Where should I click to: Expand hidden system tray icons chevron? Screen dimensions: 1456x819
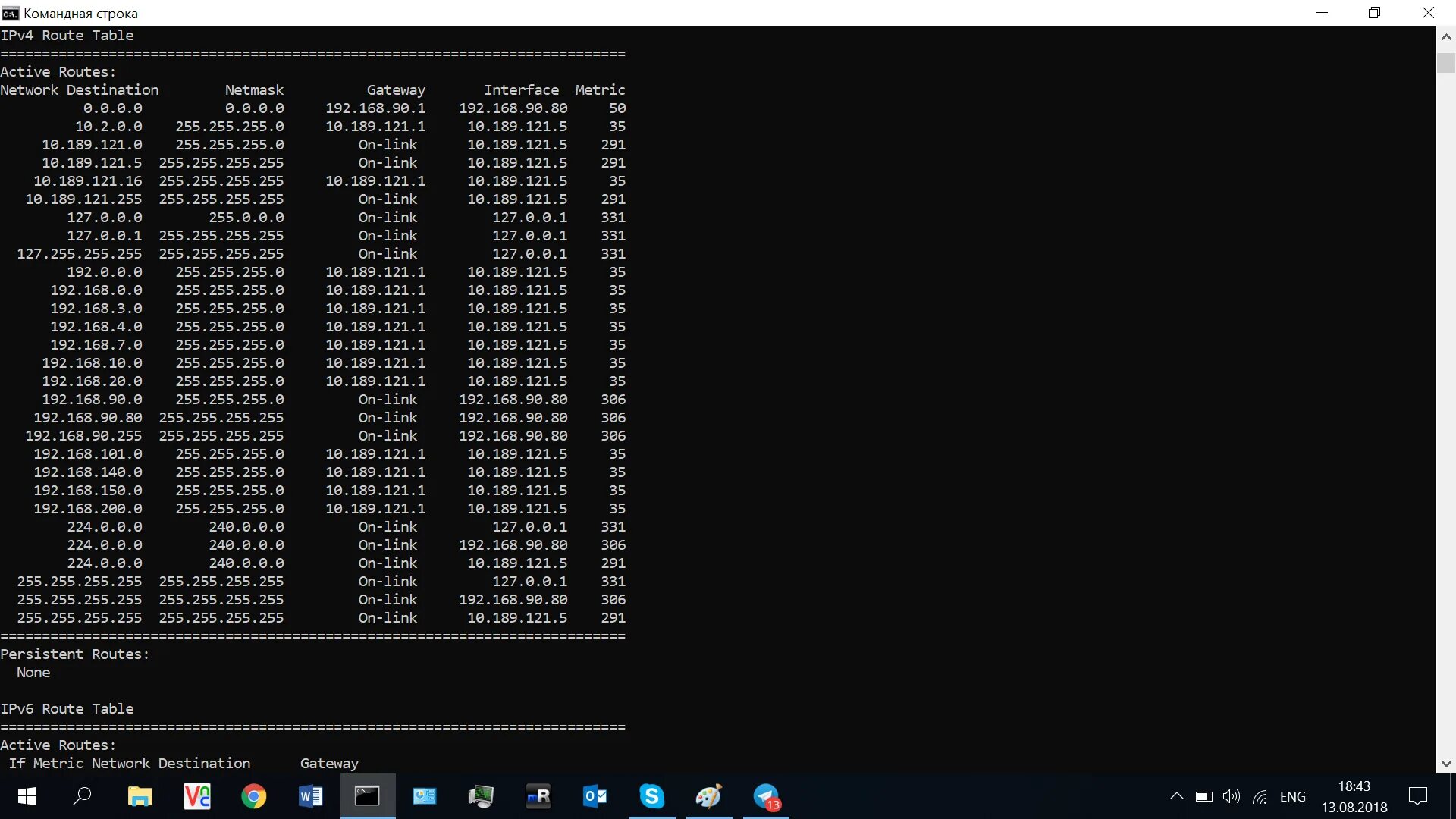(x=1176, y=796)
